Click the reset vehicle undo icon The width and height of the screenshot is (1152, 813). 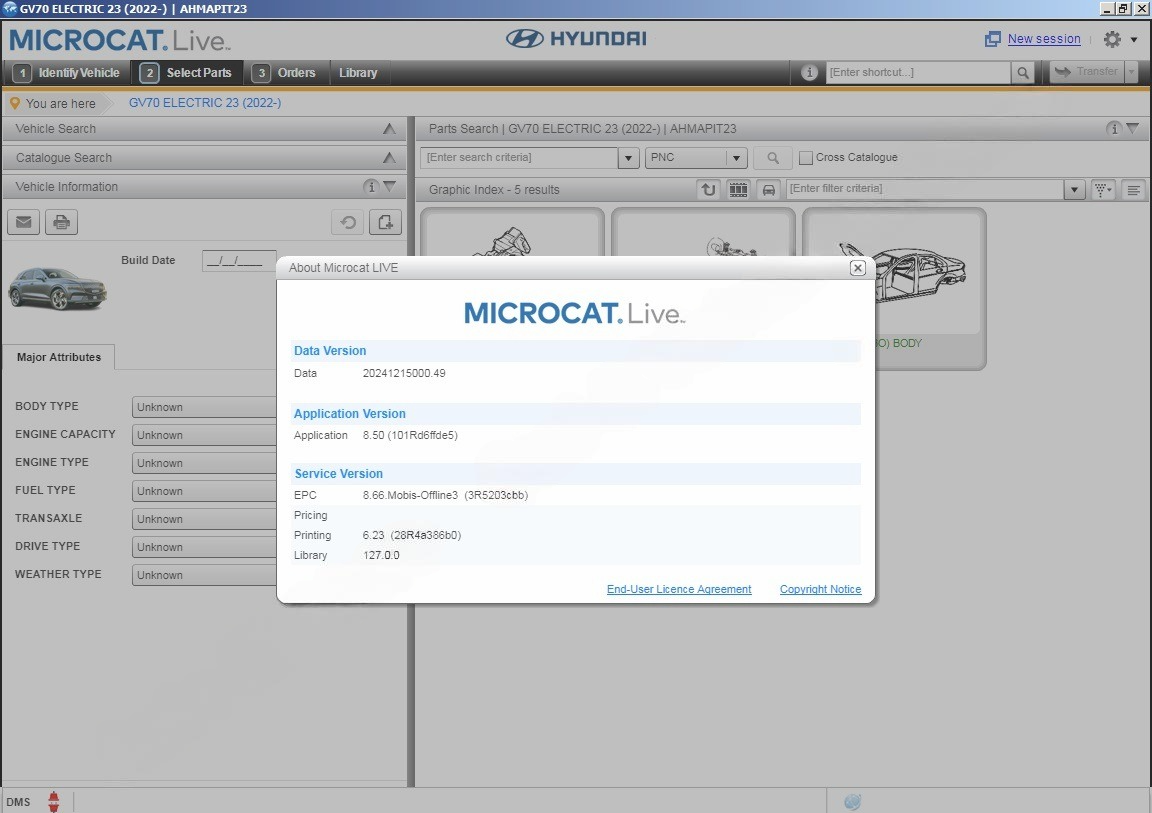click(348, 222)
